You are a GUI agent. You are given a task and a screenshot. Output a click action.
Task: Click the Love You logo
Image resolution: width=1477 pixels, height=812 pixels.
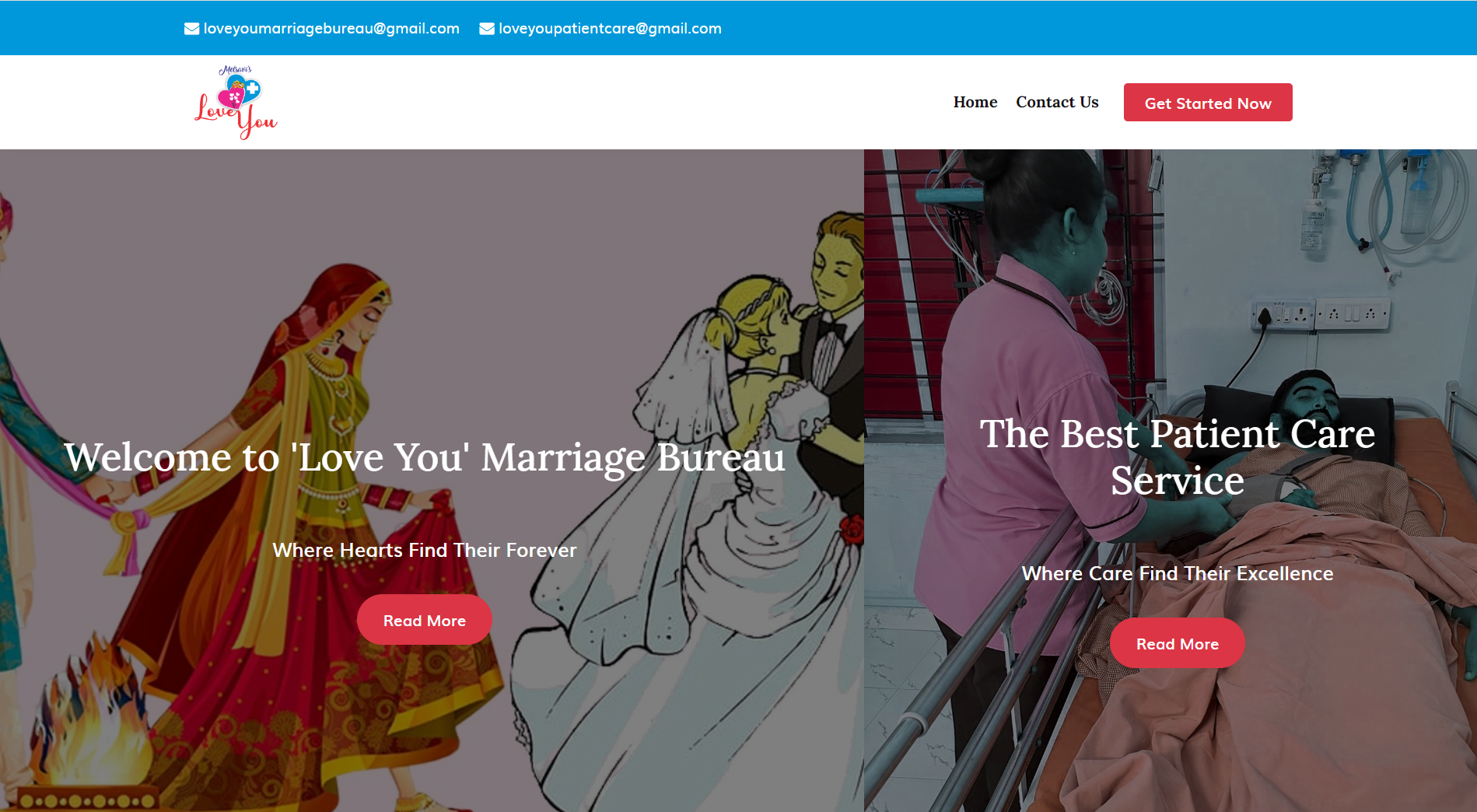click(236, 102)
